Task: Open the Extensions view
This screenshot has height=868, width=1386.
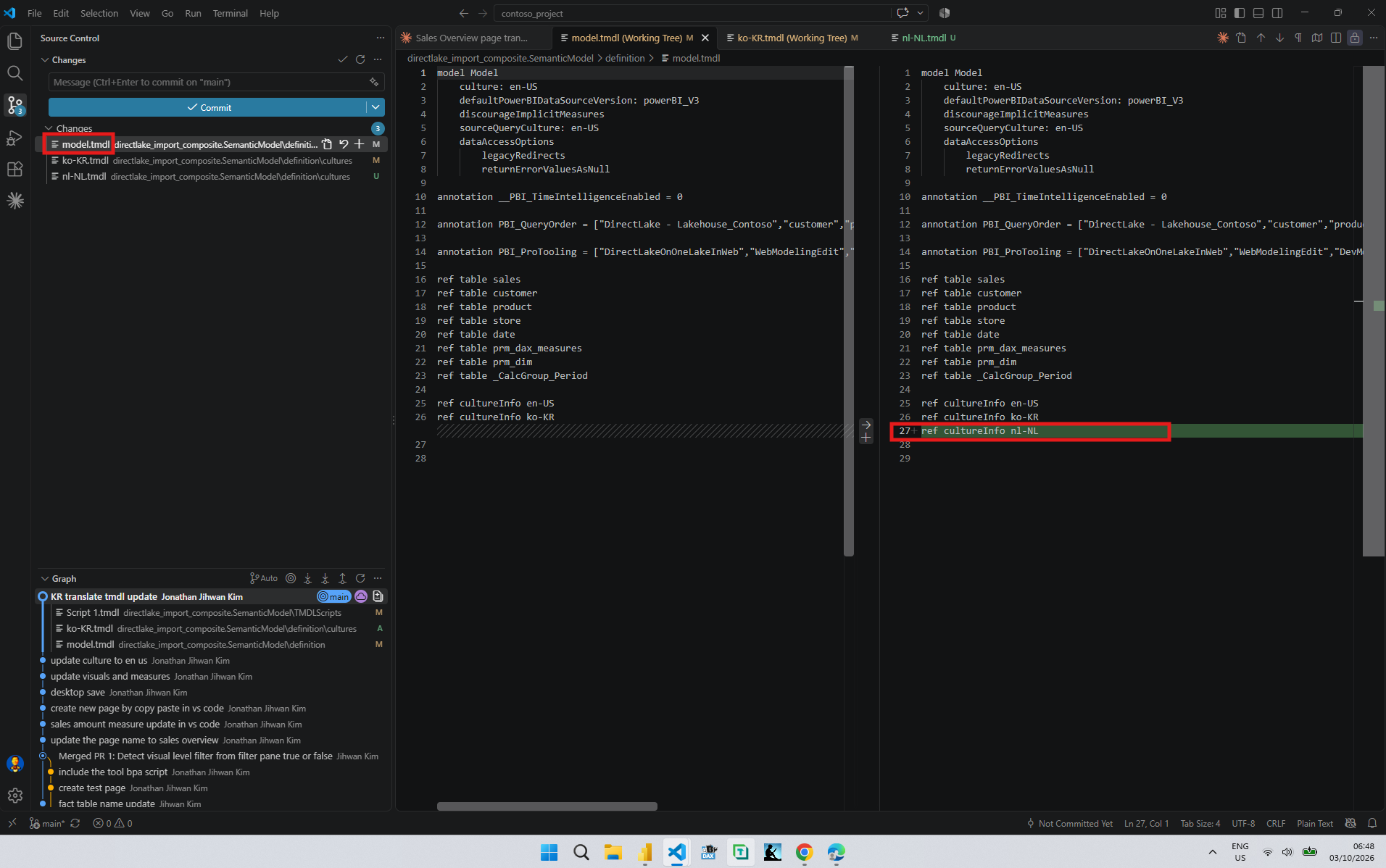Action: click(15, 169)
